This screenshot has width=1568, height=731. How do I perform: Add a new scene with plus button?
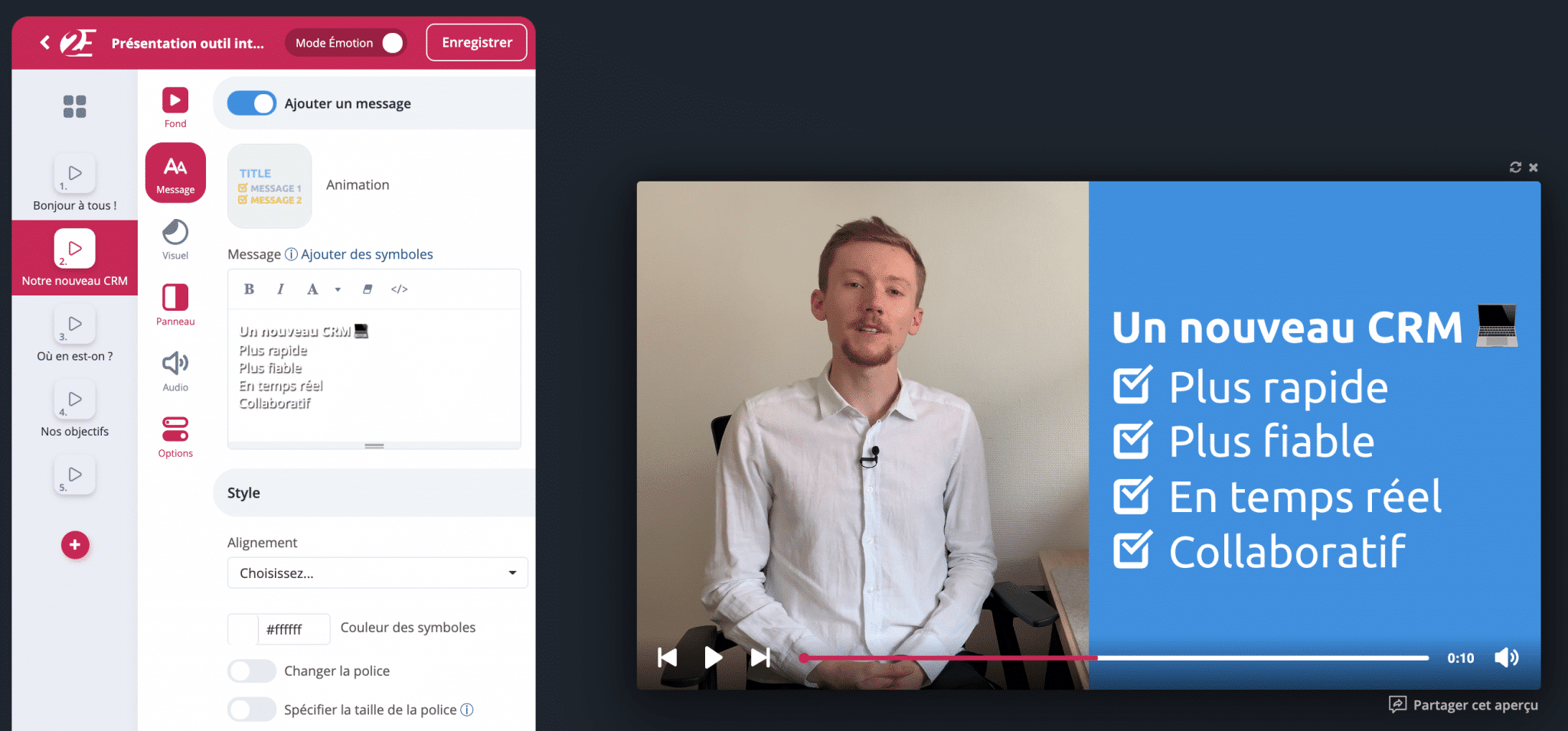point(75,545)
